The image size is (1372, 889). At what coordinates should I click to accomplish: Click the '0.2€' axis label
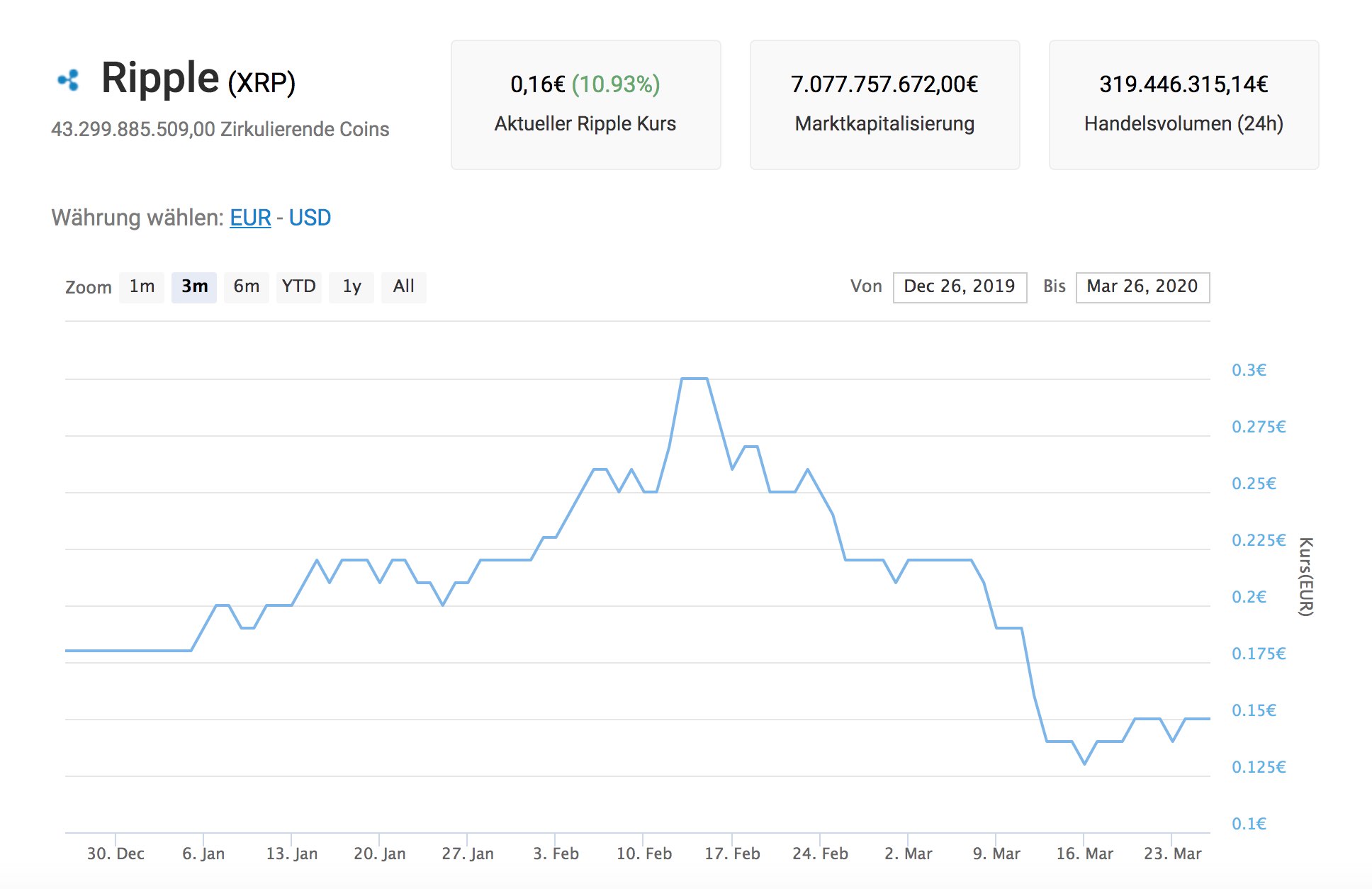[x=1249, y=597]
